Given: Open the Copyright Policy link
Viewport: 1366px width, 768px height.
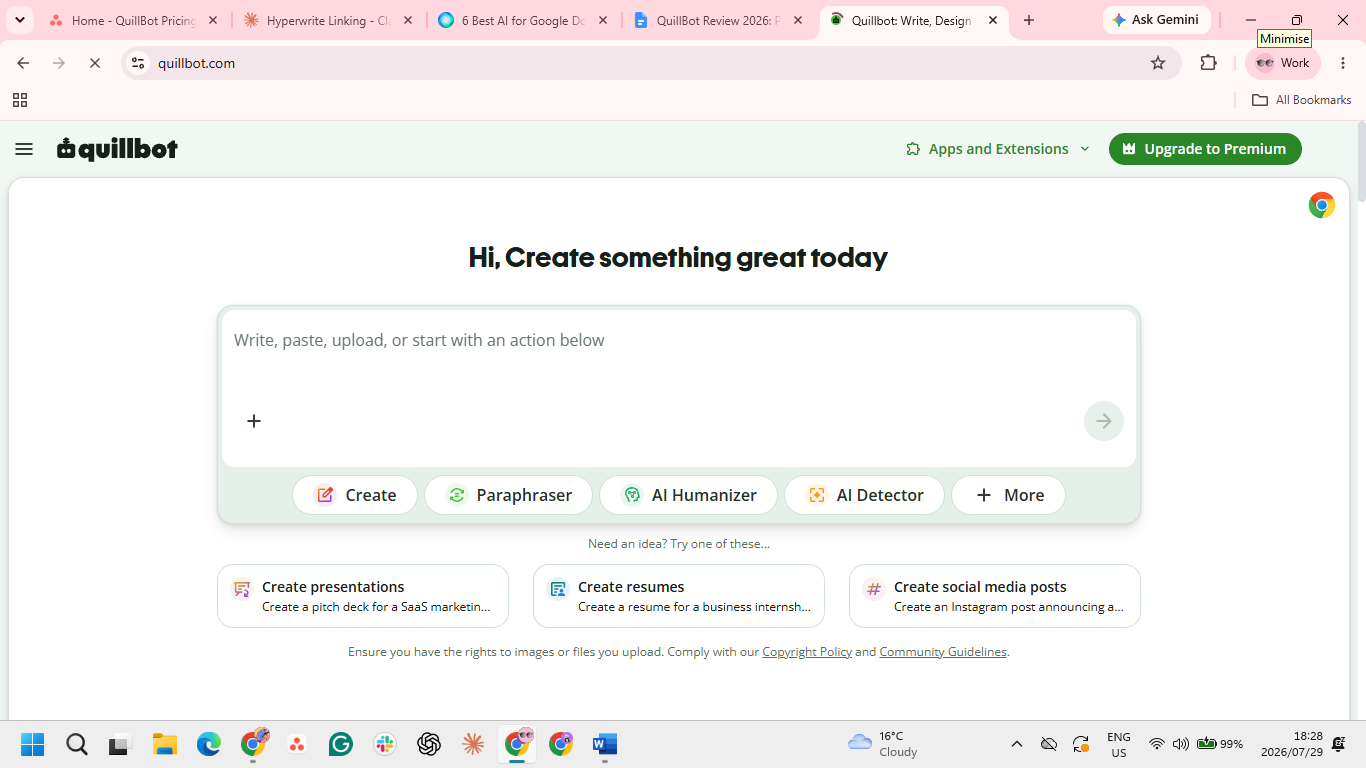Looking at the screenshot, I should pyautogui.click(x=807, y=652).
